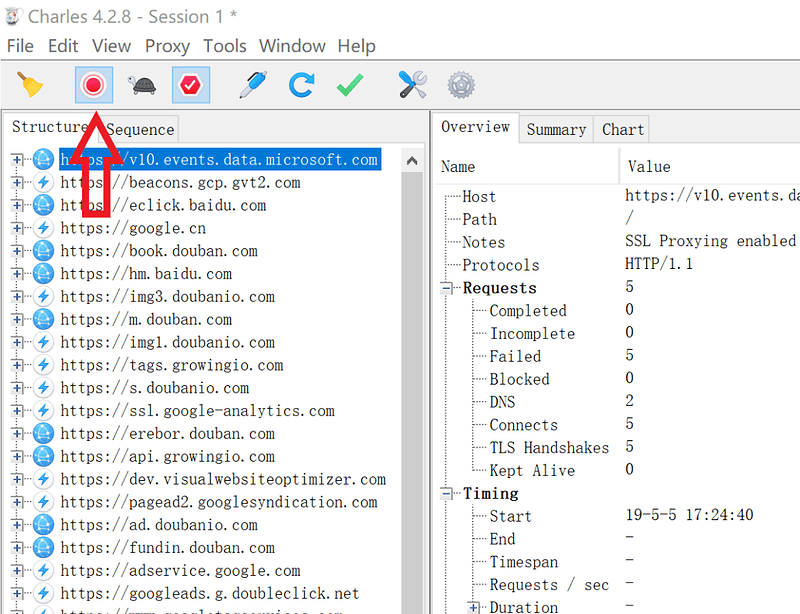Image resolution: width=800 pixels, height=614 pixels.
Task: Click the lightning icon beside img3.doubanio.com
Action: [x=43, y=297]
